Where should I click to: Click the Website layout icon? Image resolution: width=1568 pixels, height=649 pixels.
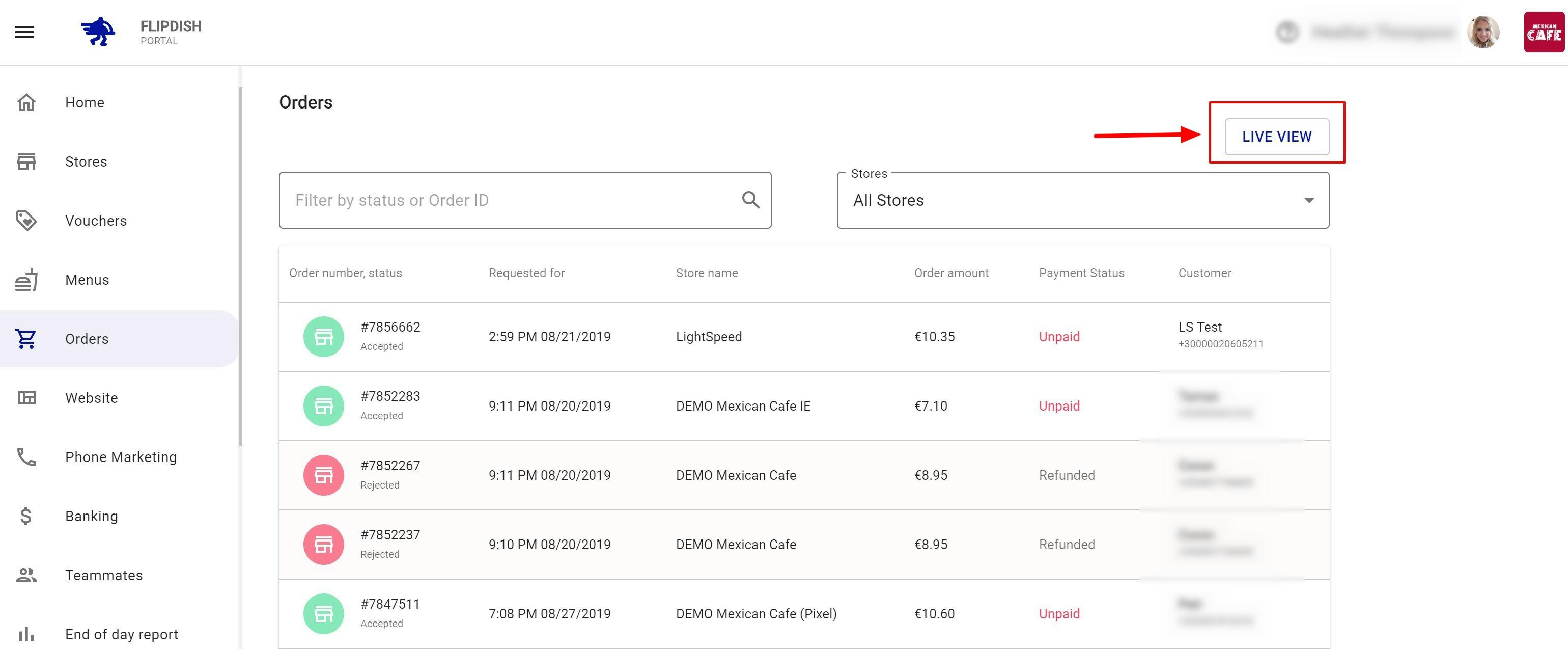(26, 397)
